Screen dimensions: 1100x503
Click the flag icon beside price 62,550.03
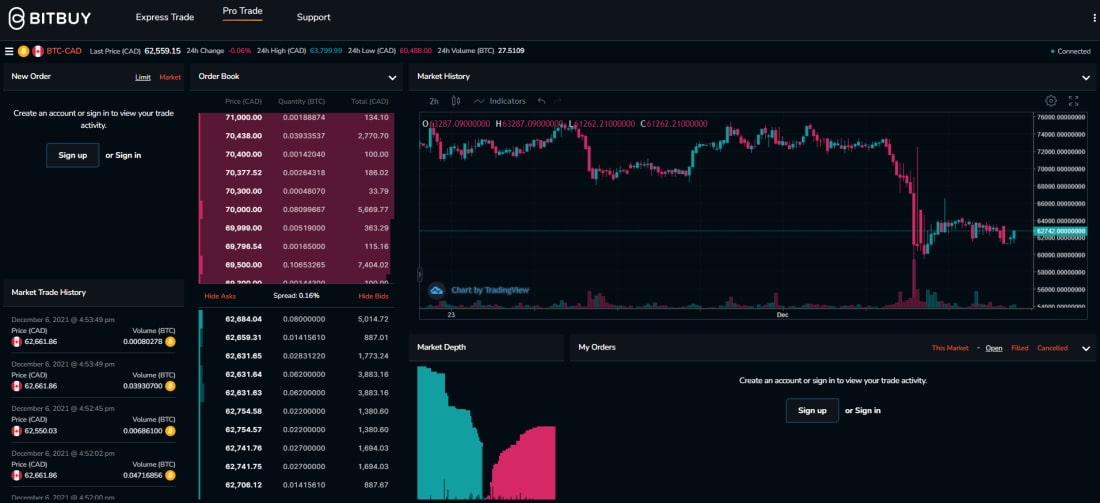tap(17, 431)
